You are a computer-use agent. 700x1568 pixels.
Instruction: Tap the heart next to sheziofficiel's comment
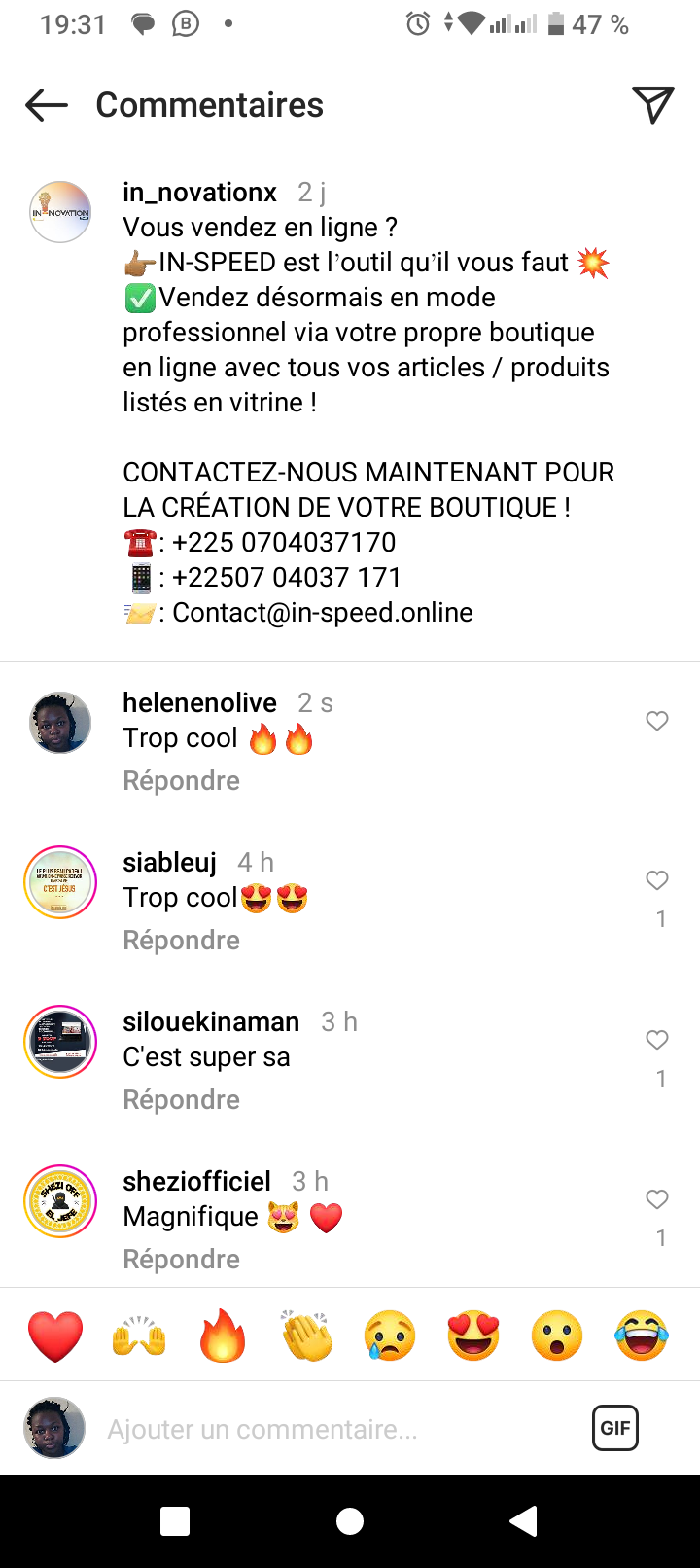(x=657, y=1199)
